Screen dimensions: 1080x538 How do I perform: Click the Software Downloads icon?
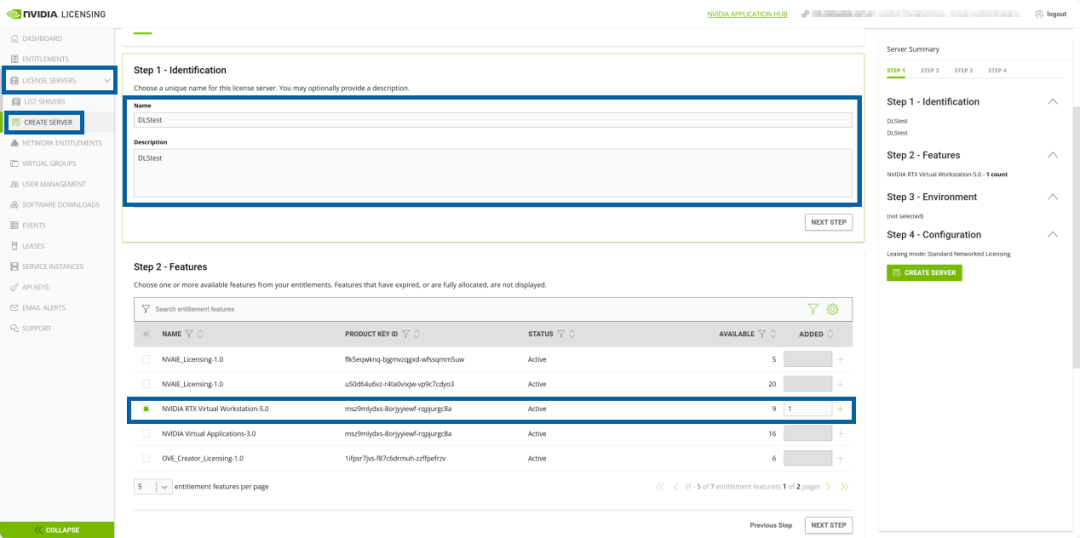coord(14,205)
